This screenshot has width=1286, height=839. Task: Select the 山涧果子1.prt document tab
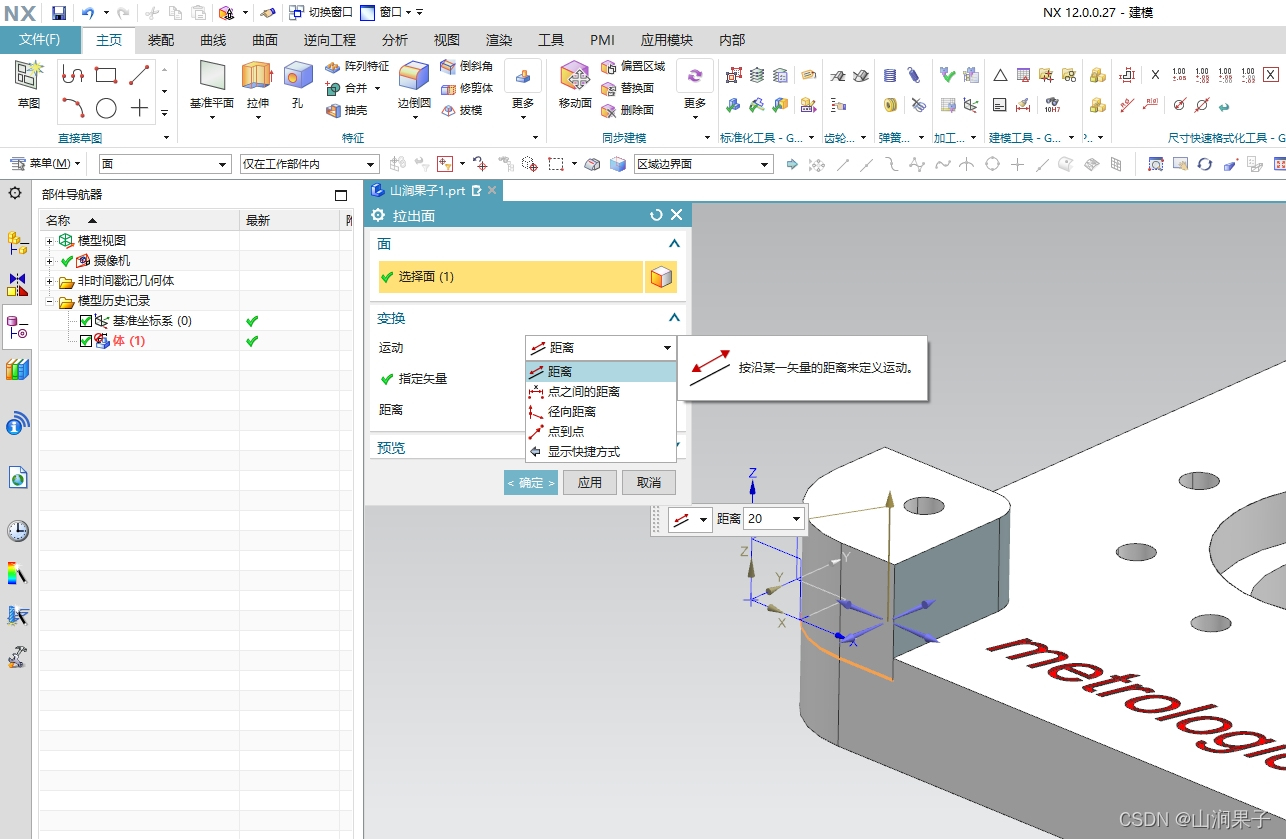click(x=432, y=190)
